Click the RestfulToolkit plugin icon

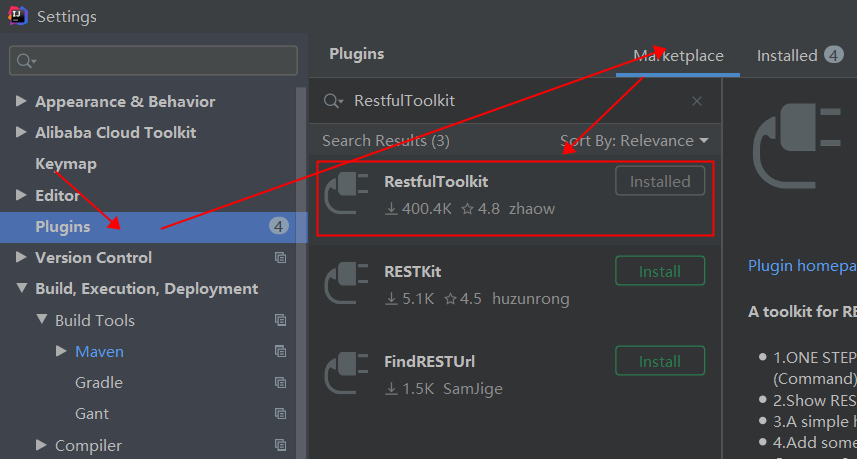coord(346,193)
